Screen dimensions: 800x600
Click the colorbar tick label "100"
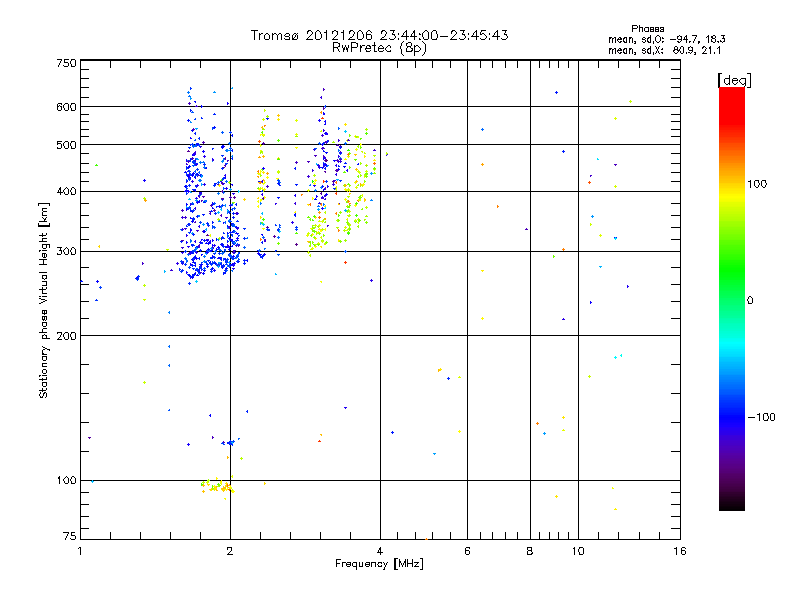pos(757,184)
